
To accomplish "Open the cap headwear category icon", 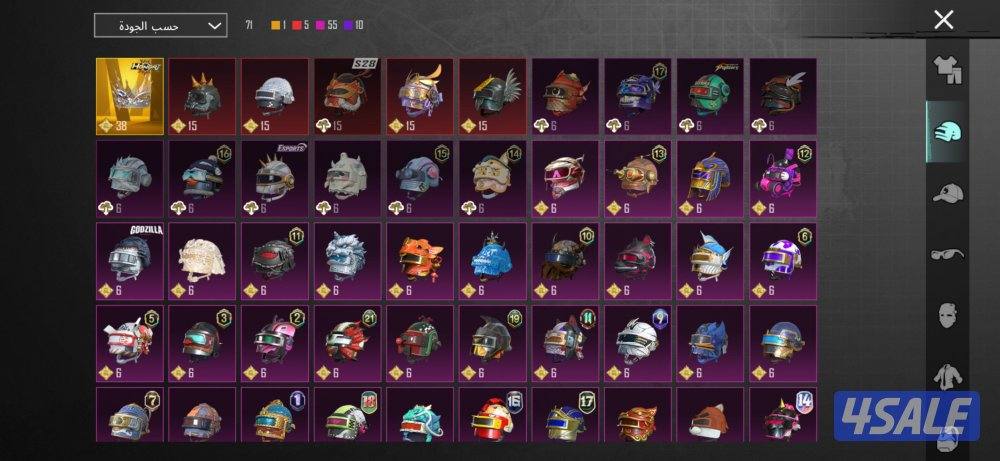I will click(946, 193).
